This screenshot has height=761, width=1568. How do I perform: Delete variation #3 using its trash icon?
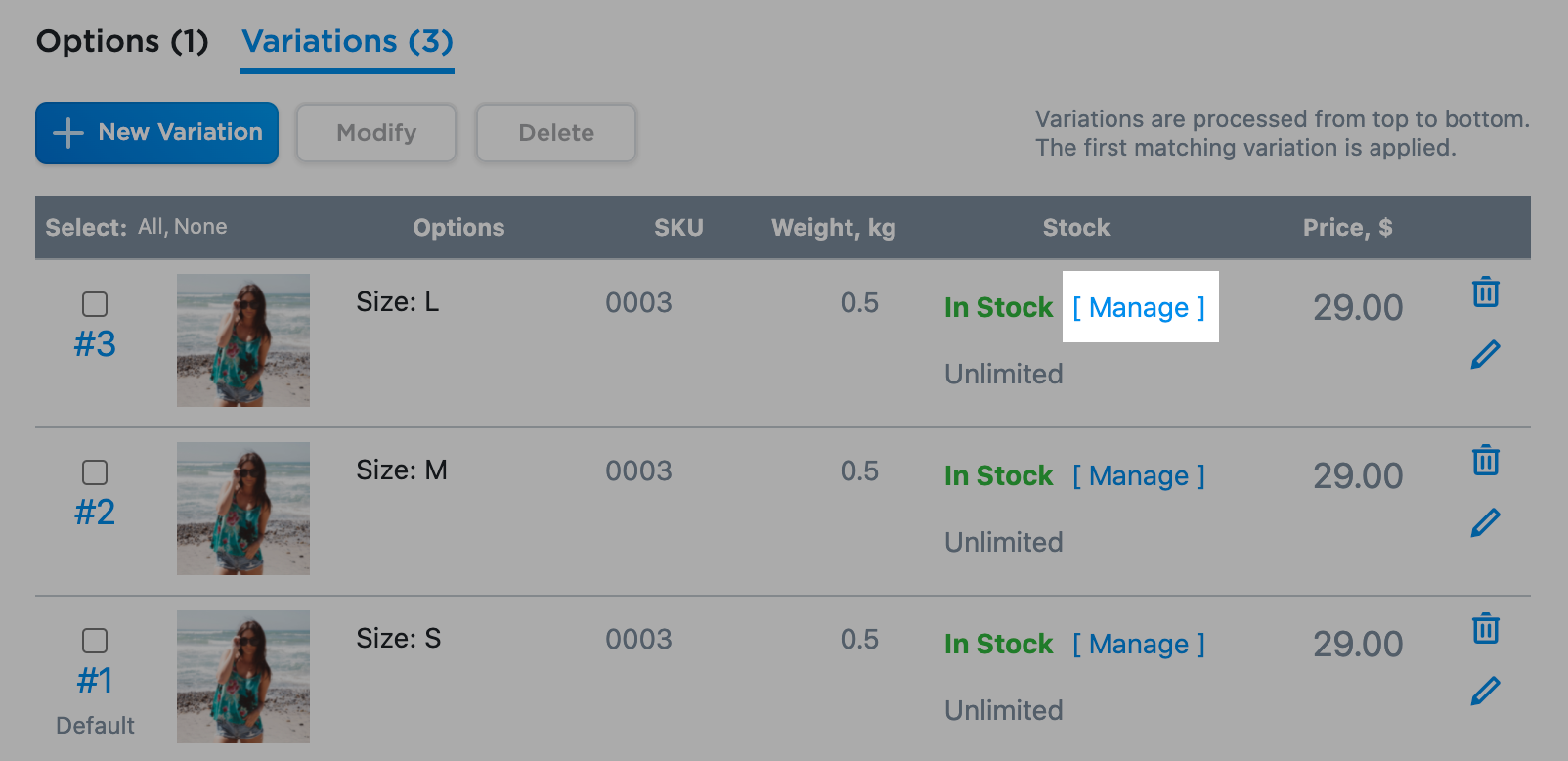click(1485, 291)
